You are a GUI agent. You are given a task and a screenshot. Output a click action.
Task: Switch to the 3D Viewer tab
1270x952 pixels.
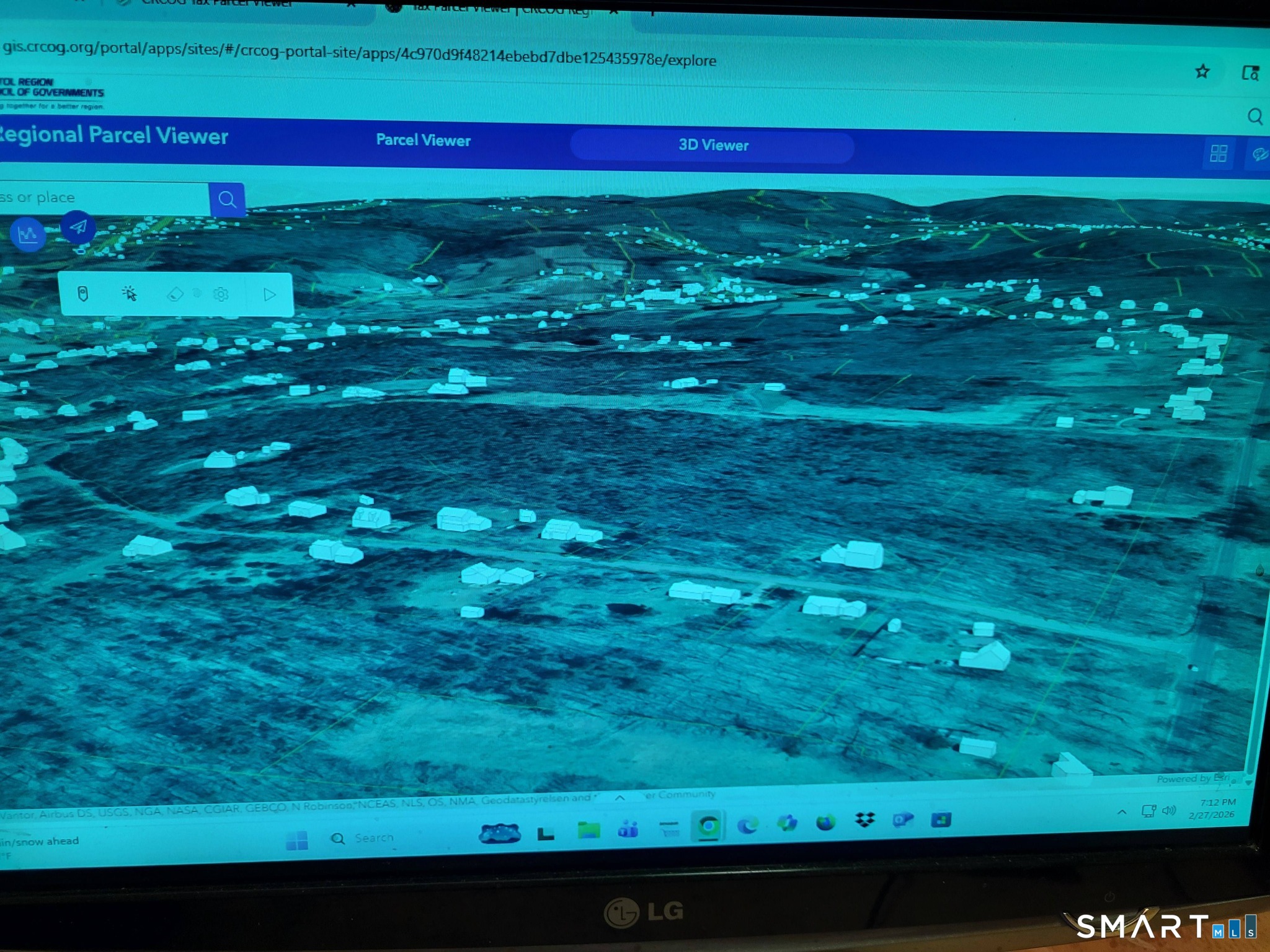click(713, 145)
